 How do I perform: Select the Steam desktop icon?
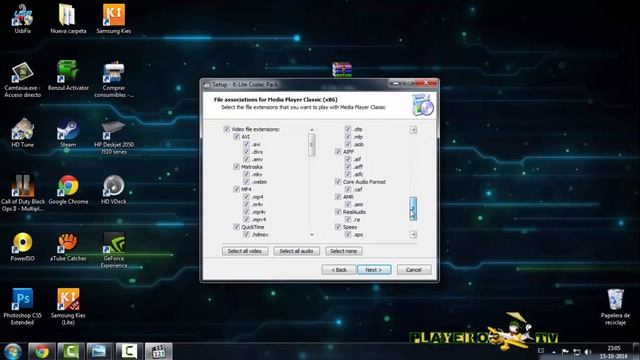(68, 133)
